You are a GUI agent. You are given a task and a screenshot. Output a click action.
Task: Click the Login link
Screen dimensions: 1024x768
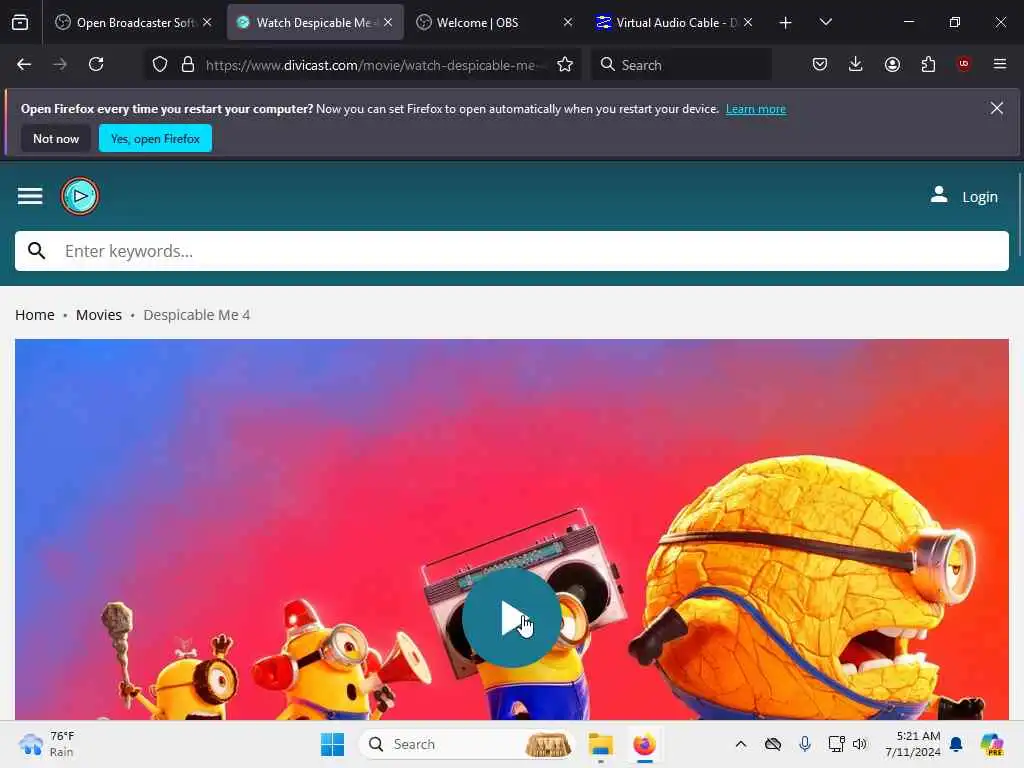coord(980,197)
